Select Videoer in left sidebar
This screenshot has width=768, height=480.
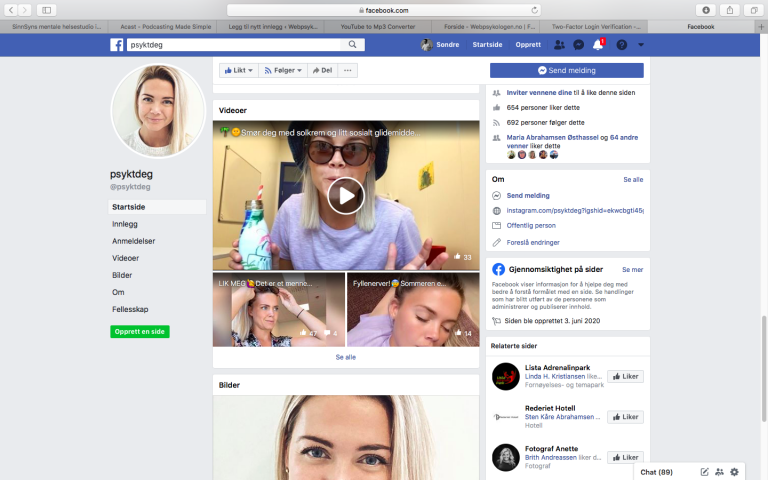pos(125,258)
